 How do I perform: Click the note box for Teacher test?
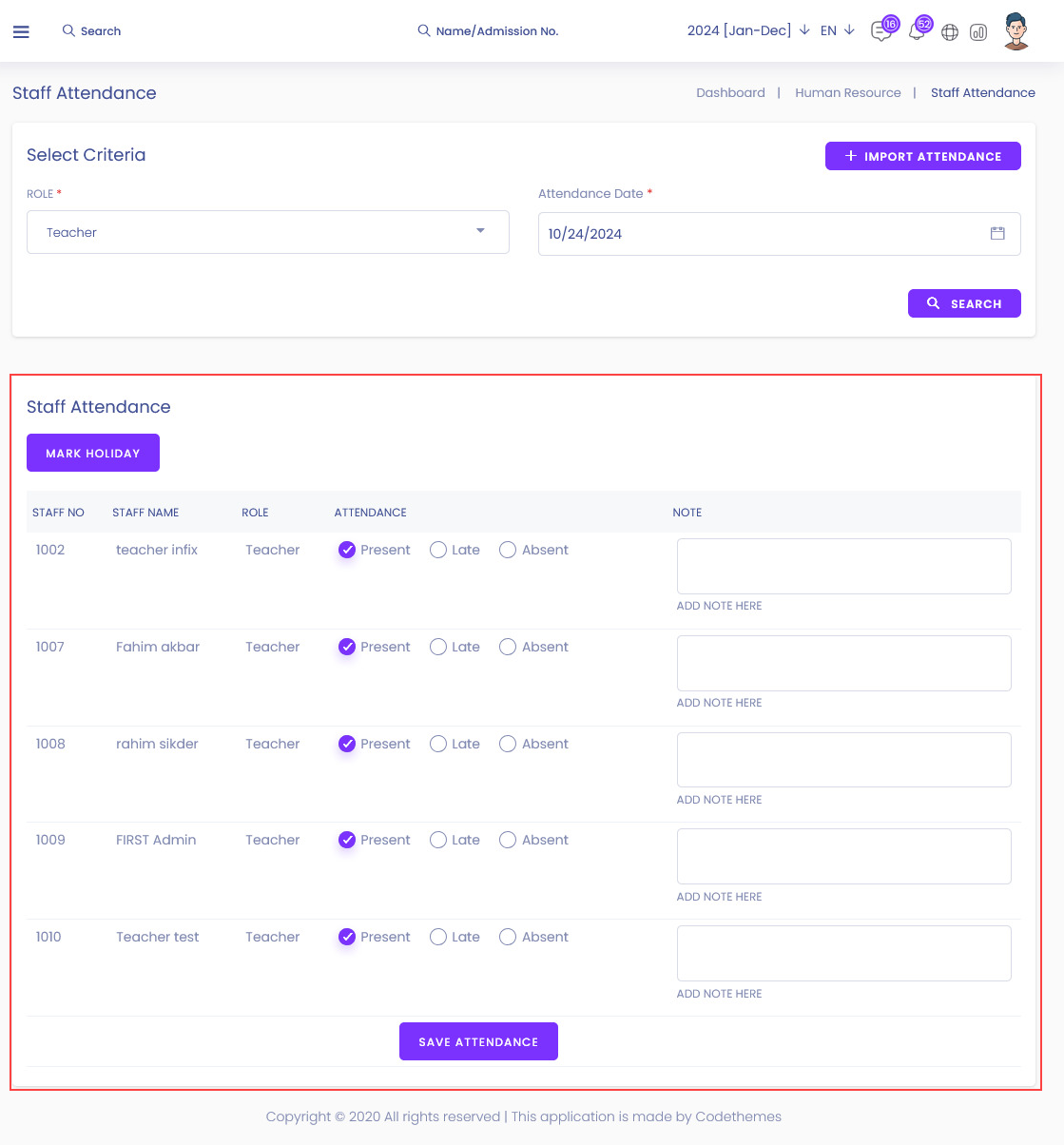tap(844, 953)
